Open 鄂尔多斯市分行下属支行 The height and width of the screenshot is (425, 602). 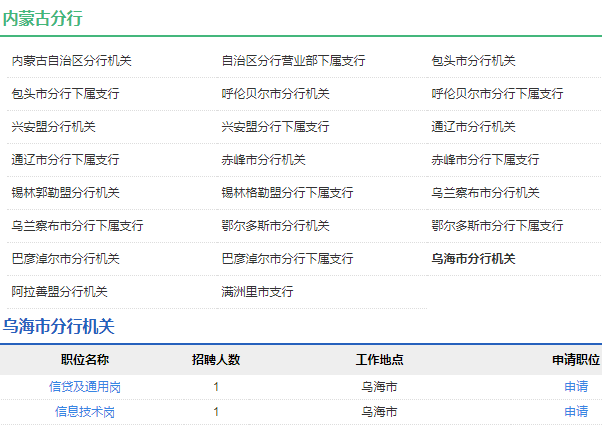click(x=497, y=226)
